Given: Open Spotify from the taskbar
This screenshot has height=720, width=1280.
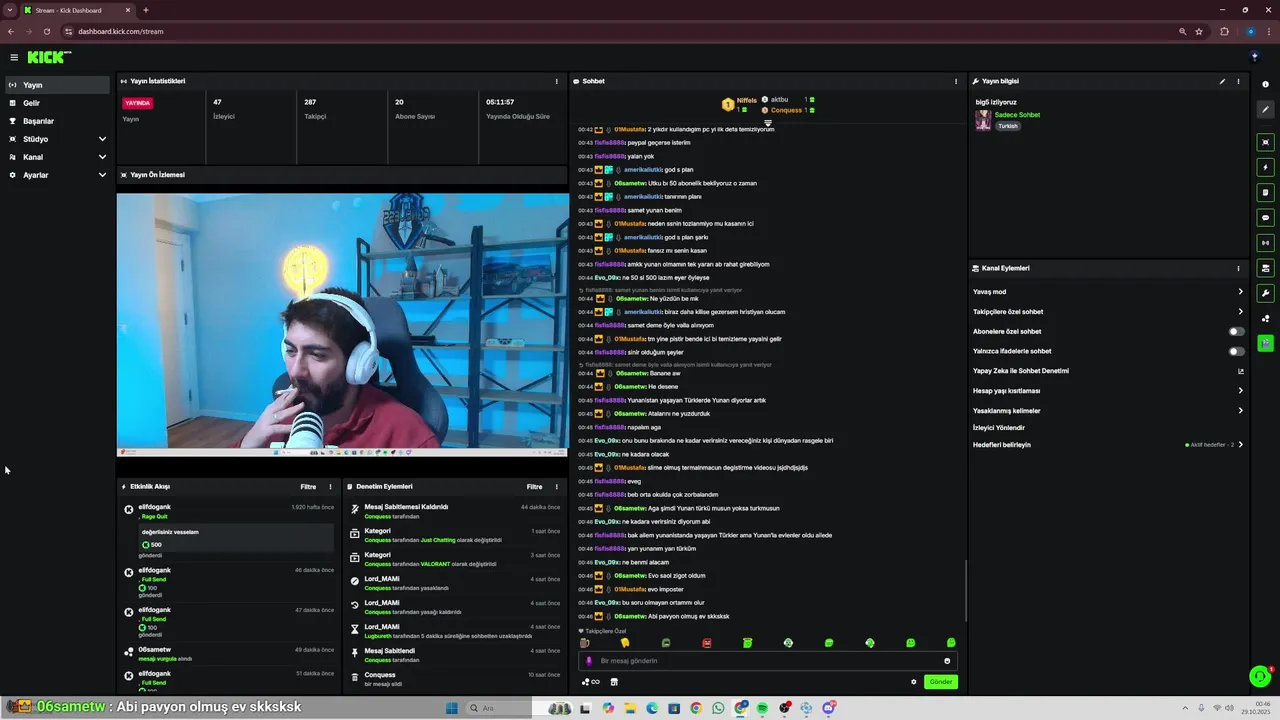Looking at the screenshot, I should pos(762,708).
